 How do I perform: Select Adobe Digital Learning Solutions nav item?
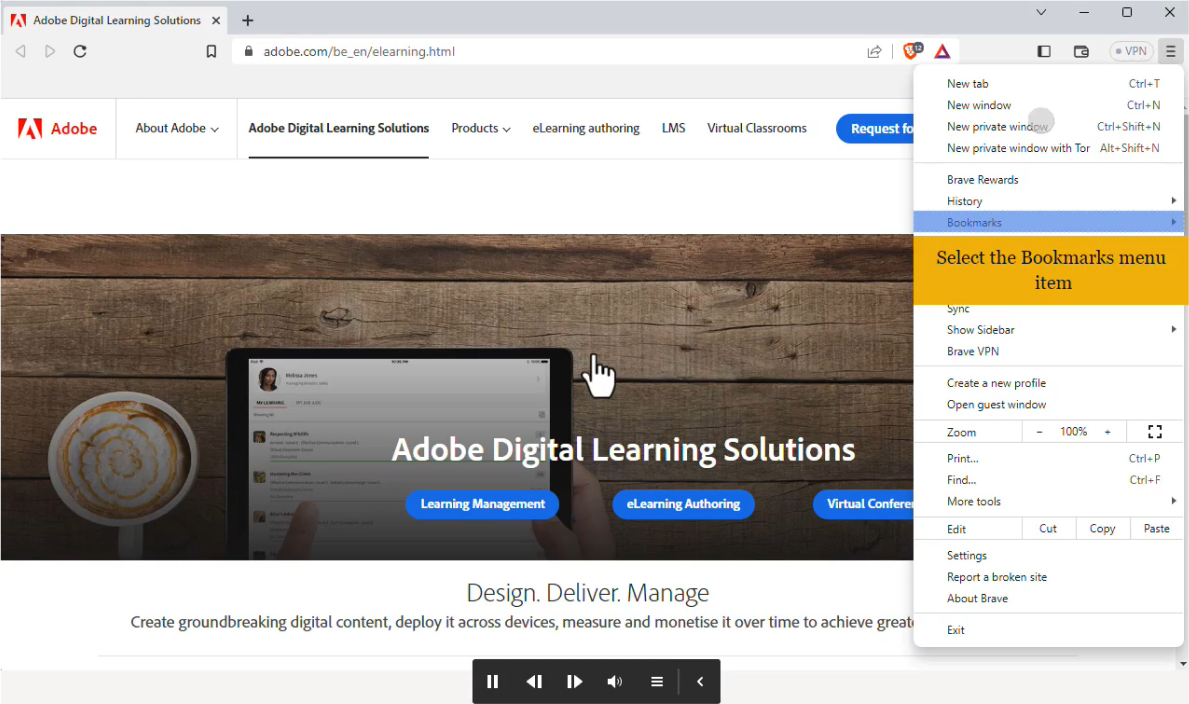[338, 128]
